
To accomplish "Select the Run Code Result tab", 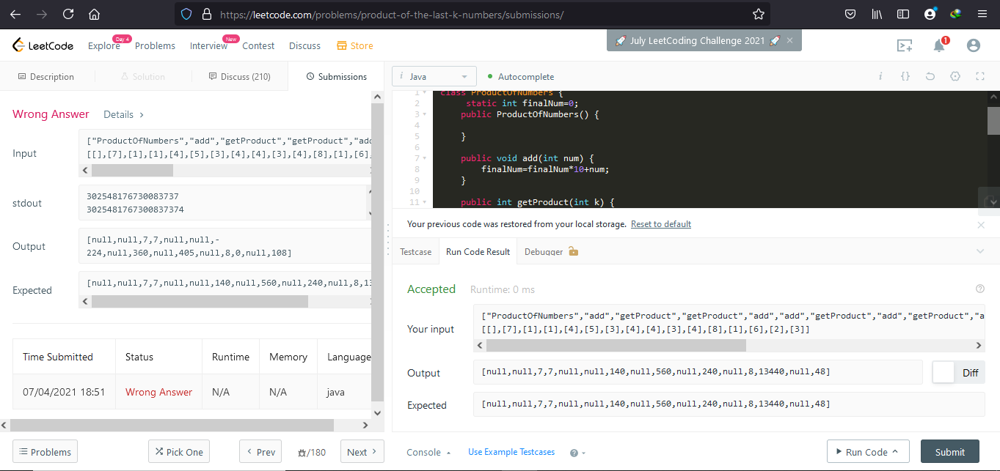I will pyautogui.click(x=478, y=251).
